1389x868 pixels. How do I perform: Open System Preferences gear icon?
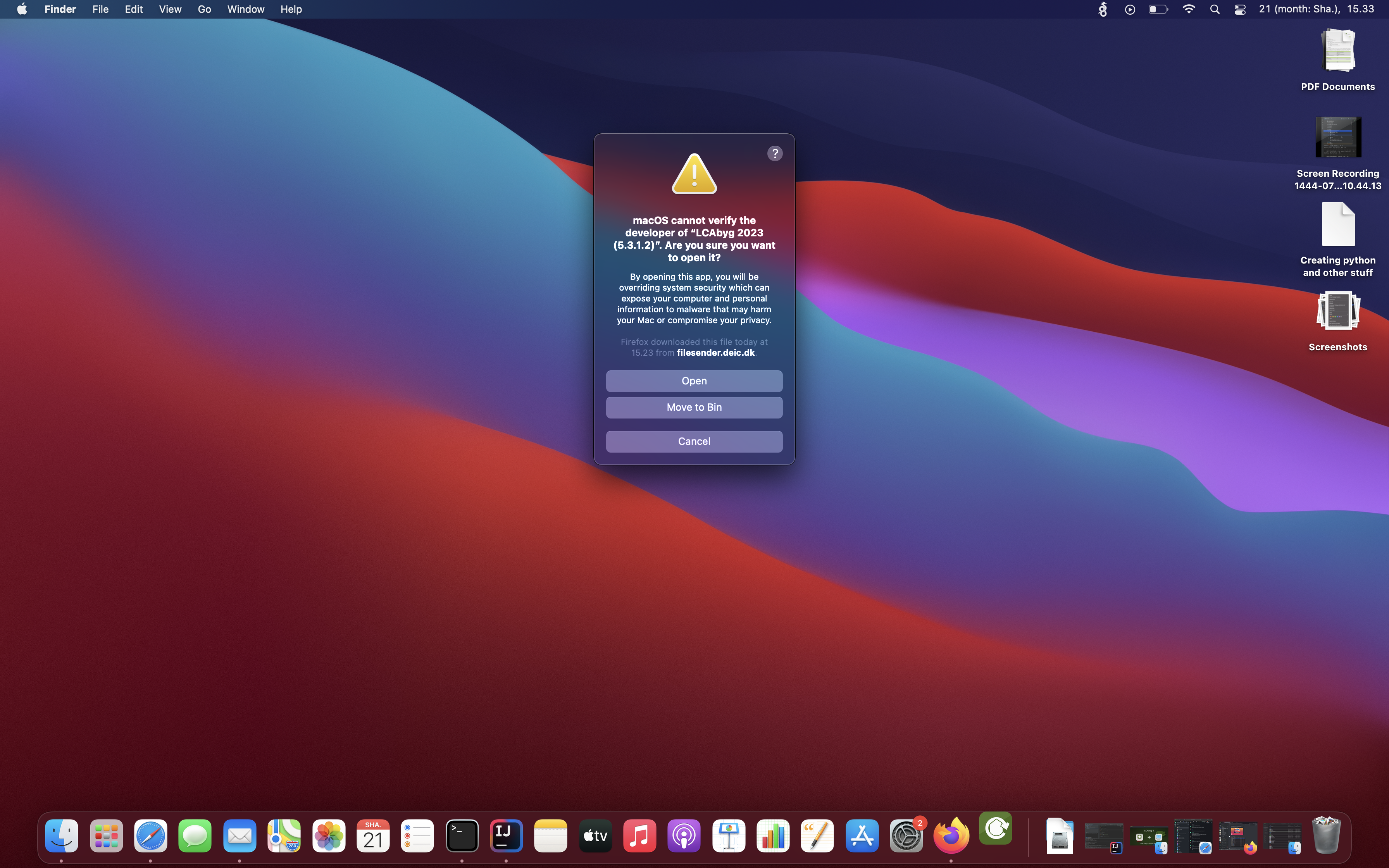pos(906,836)
